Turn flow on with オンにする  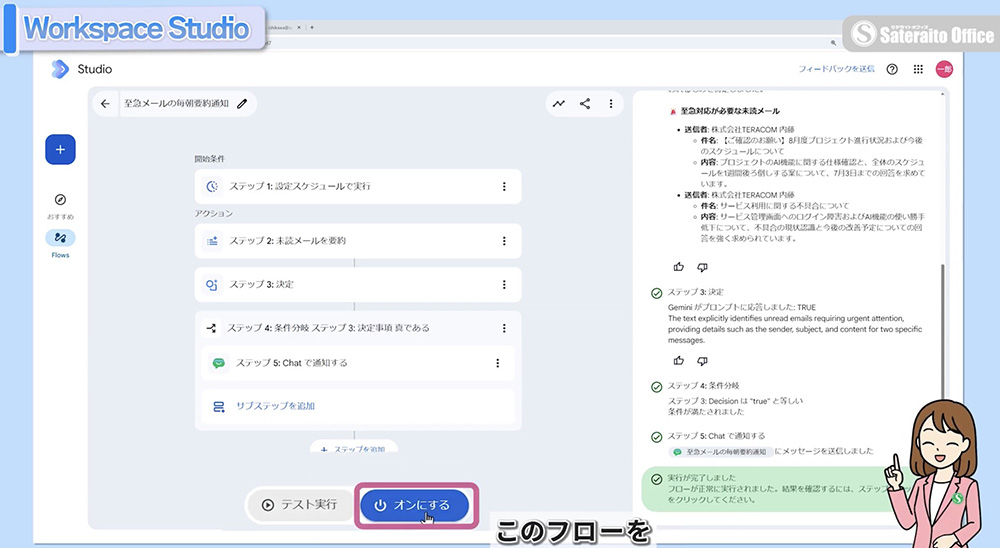[x=415, y=505]
